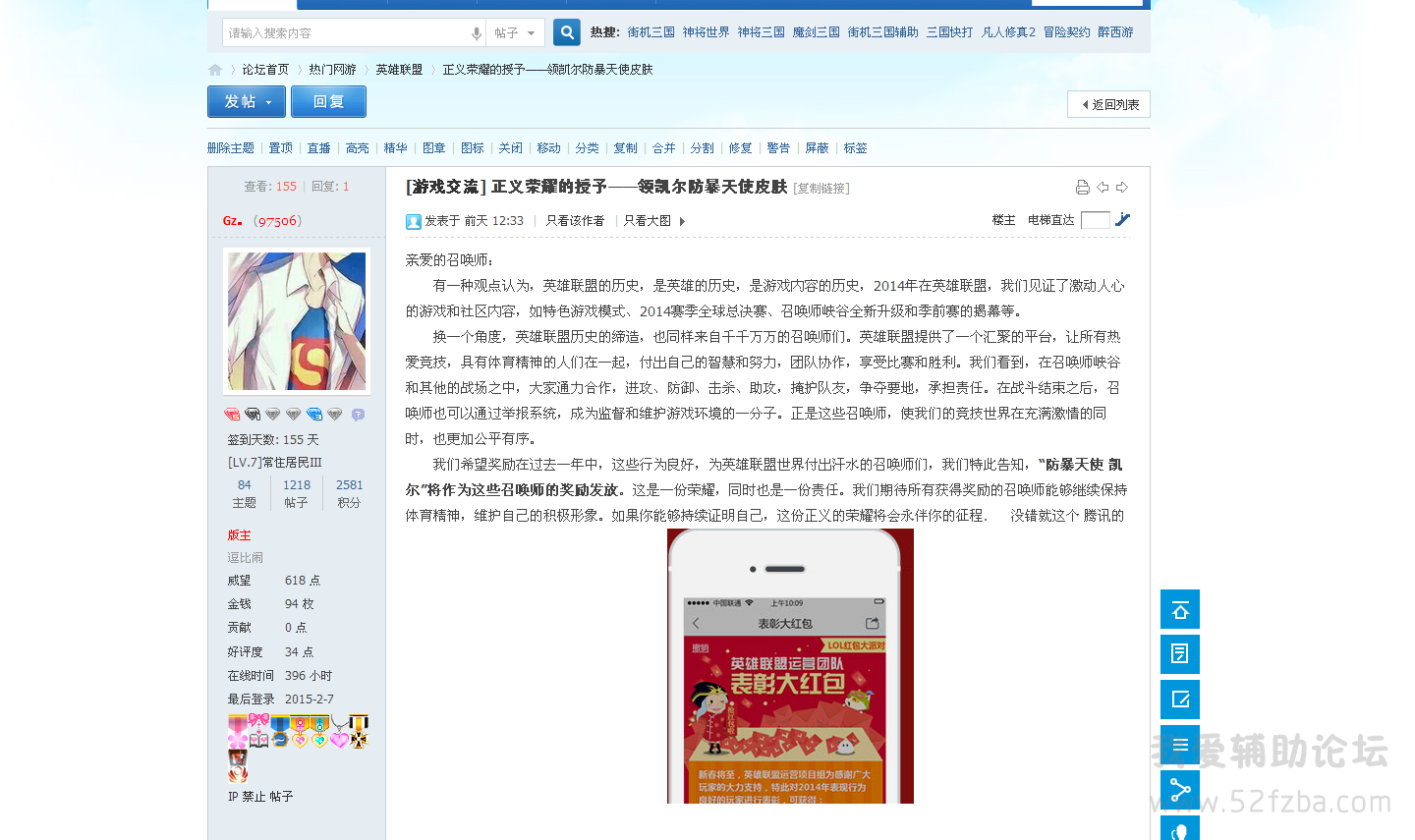Click the elevator jump-to-floor icon

coord(1122,220)
